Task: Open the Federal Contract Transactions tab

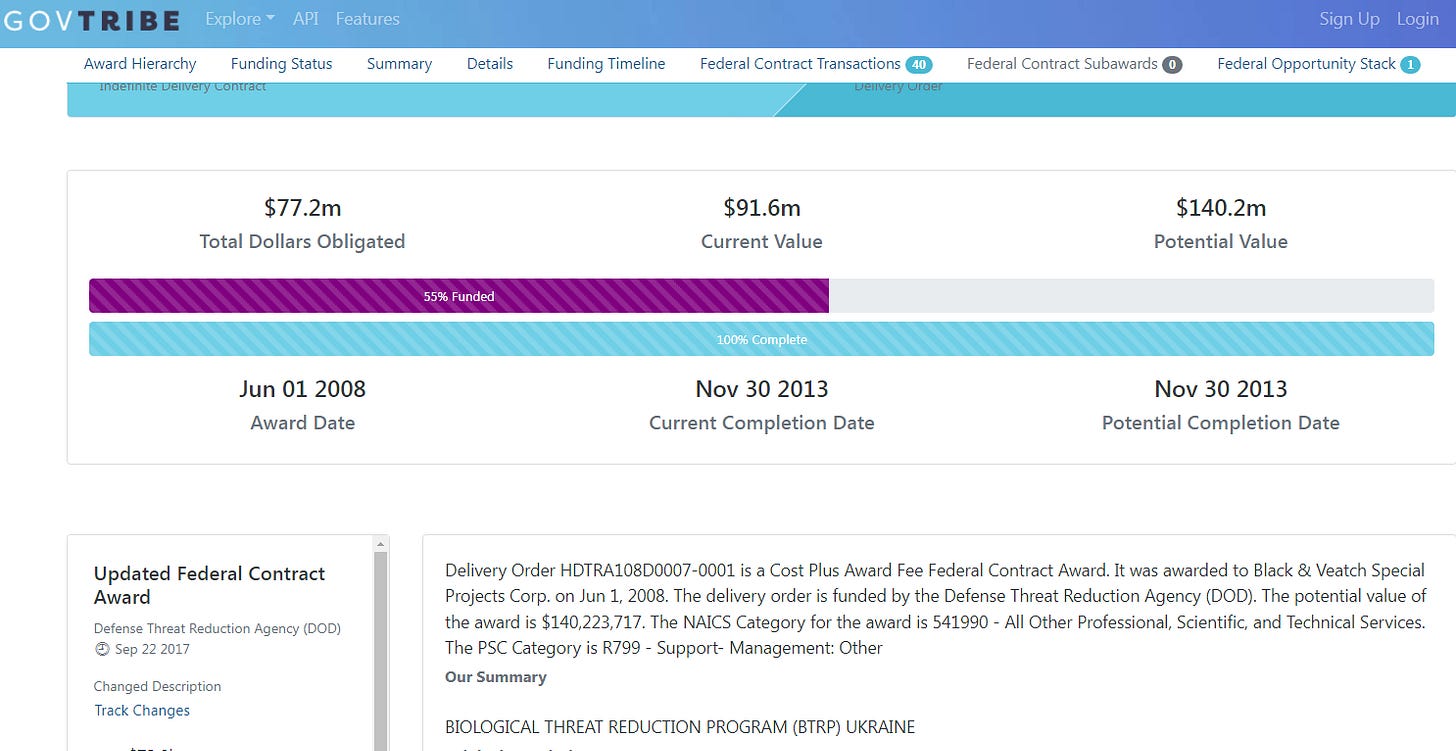Action: click(x=800, y=63)
